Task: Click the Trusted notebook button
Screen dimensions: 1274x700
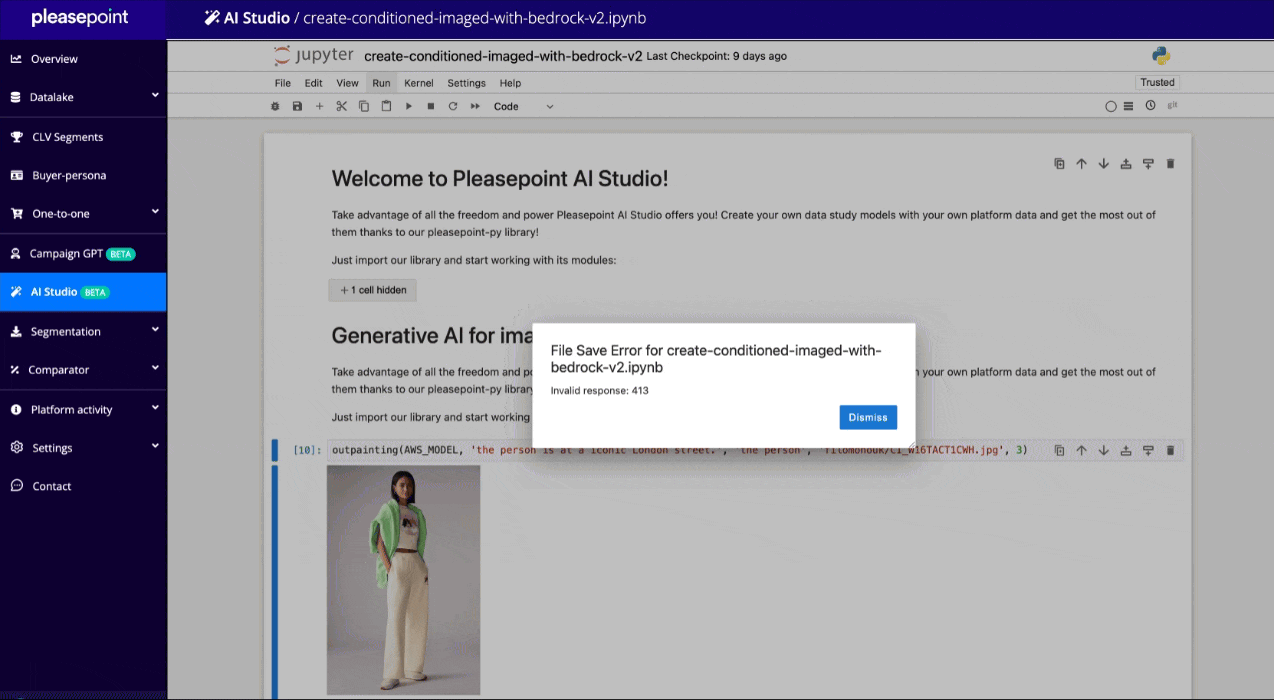Action: click(1157, 83)
